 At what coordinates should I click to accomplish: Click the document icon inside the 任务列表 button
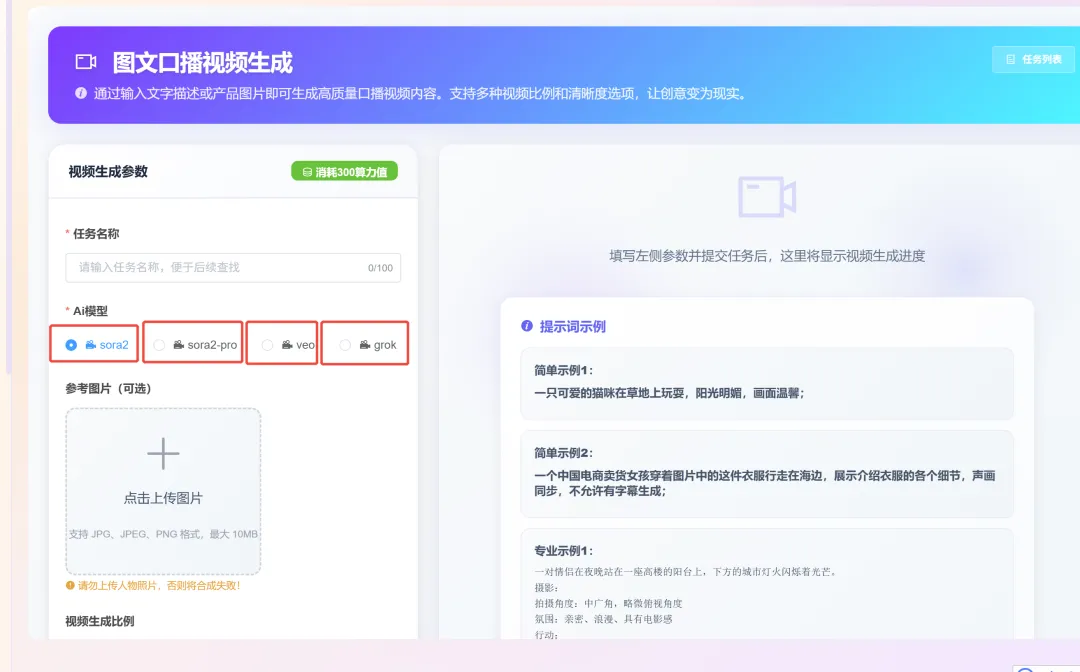pyautogui.click(x=1010, y=59)
